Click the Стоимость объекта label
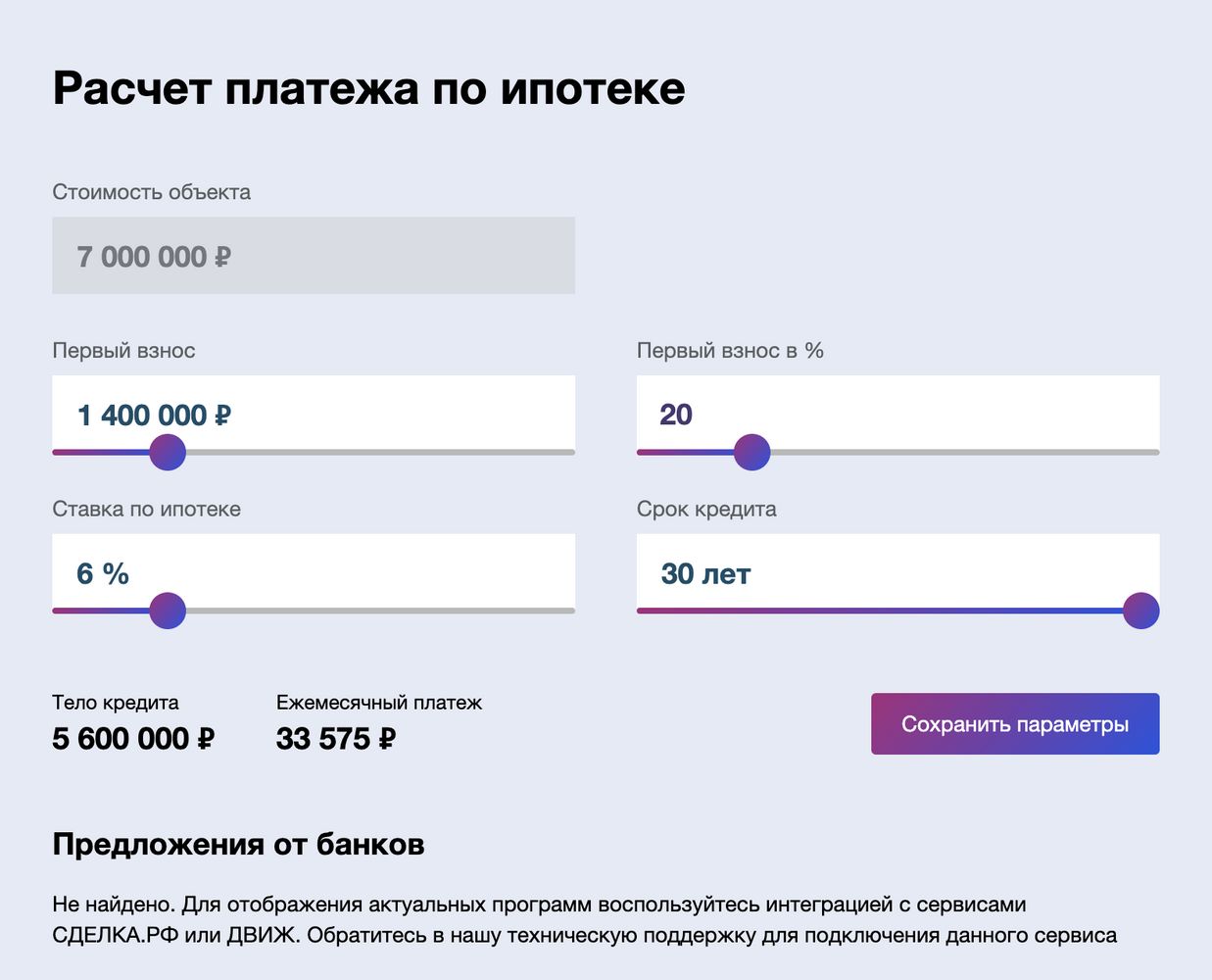Viewport: 1212px width, 980px height. tap(152, 192)
